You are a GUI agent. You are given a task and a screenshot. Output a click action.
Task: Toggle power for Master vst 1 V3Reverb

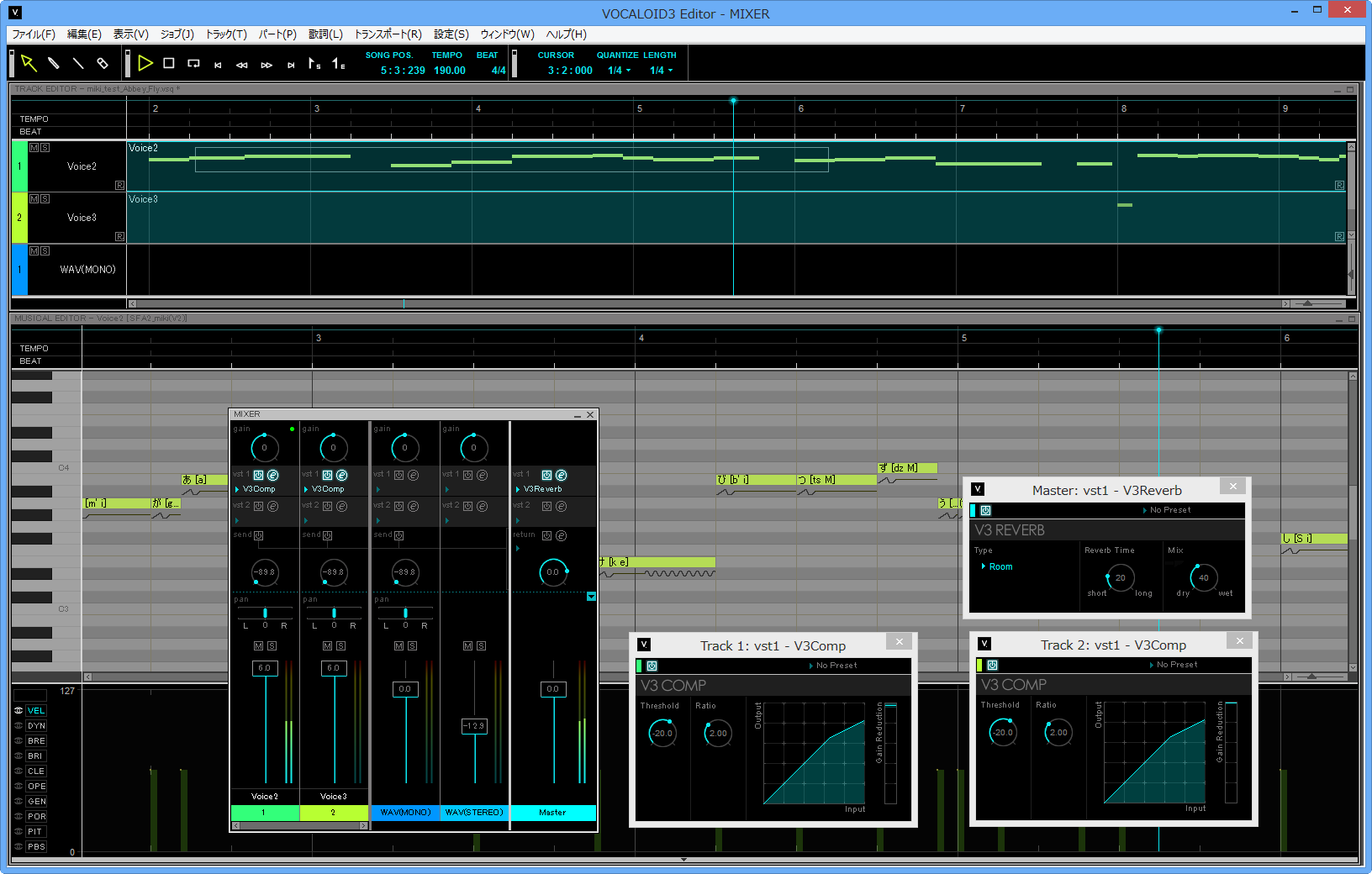click(x=546, y=475)
